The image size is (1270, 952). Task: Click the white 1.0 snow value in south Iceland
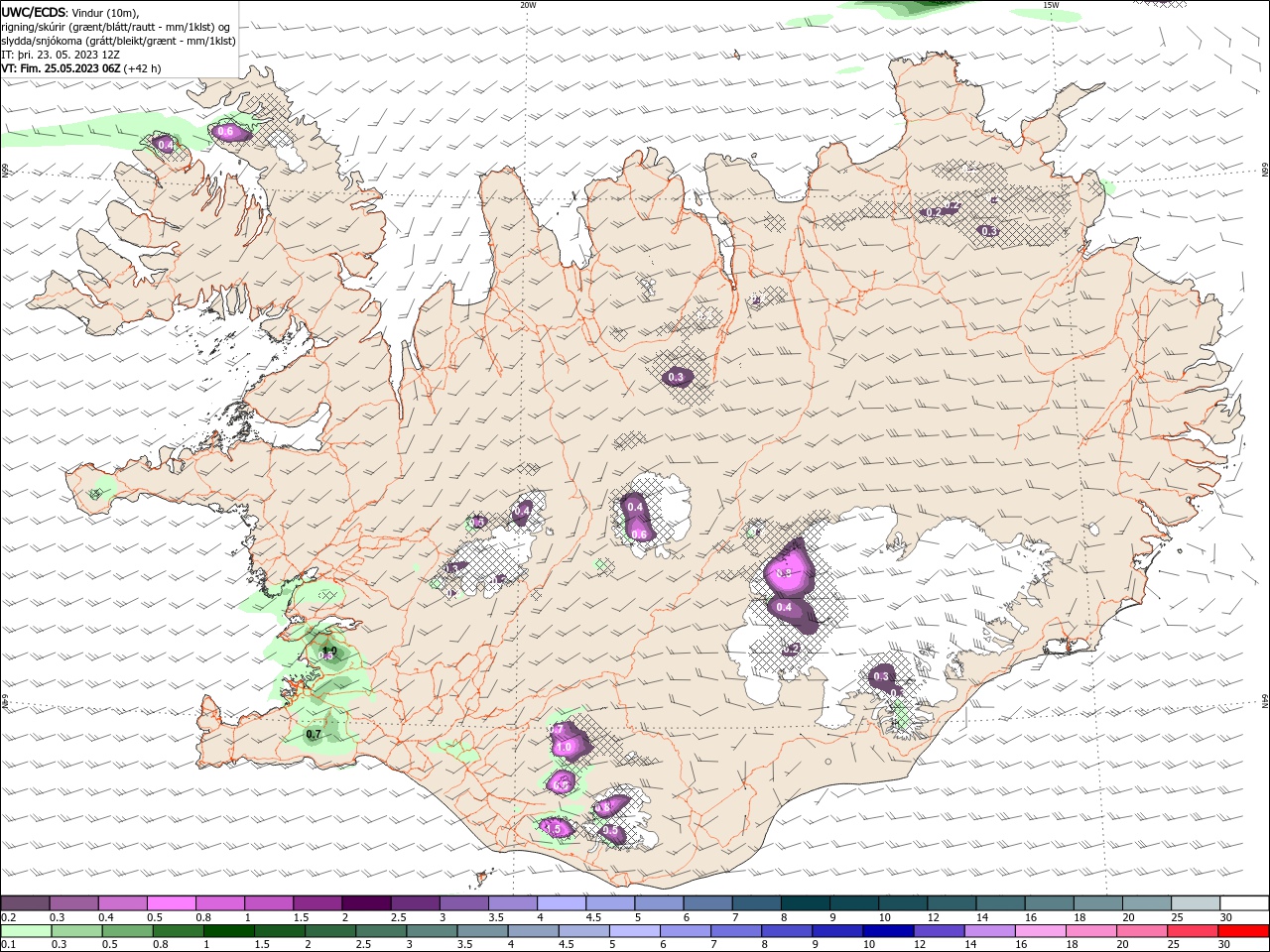pos(565,747)
